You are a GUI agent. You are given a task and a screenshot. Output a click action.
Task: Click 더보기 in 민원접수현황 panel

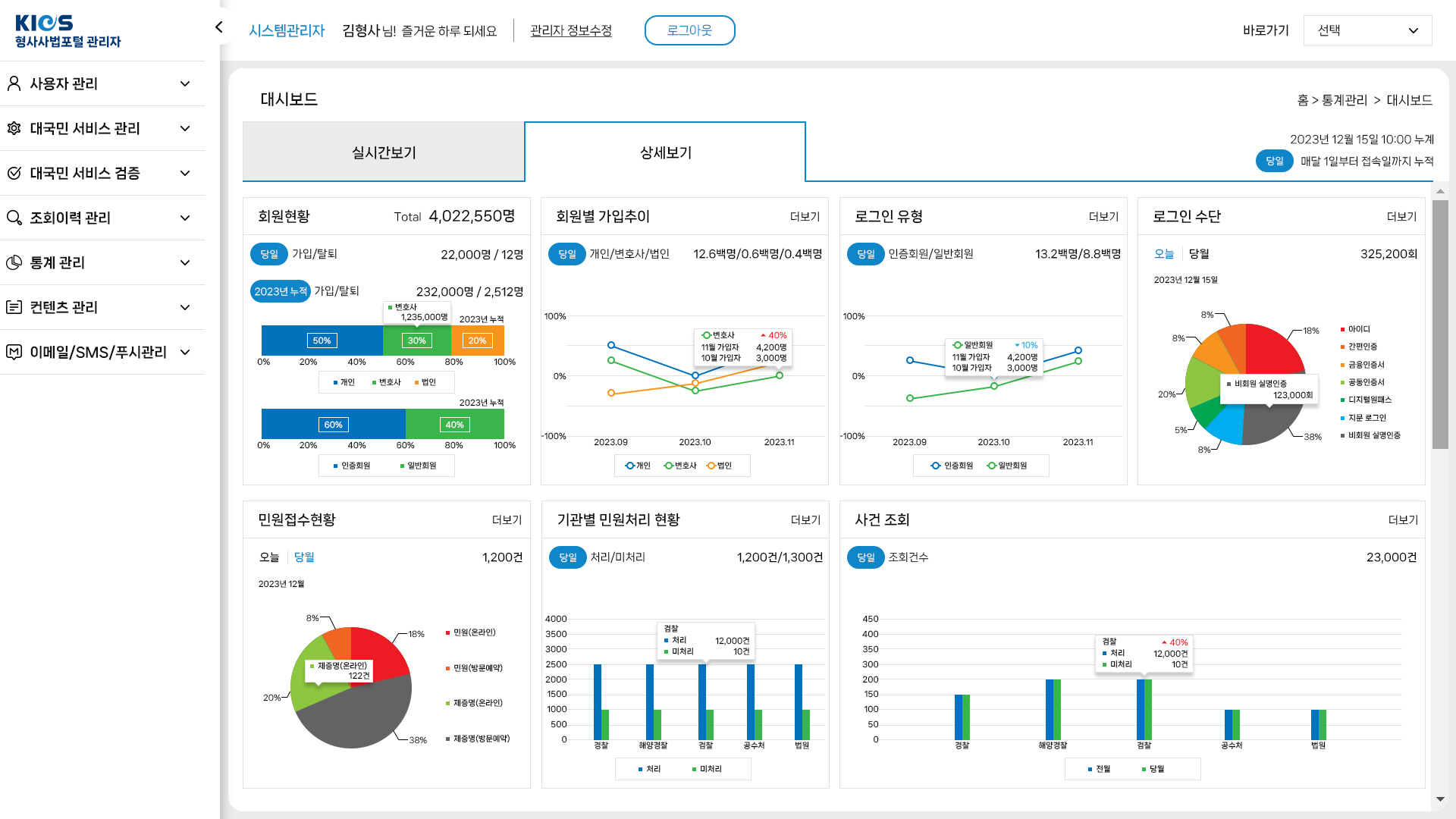click(507, 520)
